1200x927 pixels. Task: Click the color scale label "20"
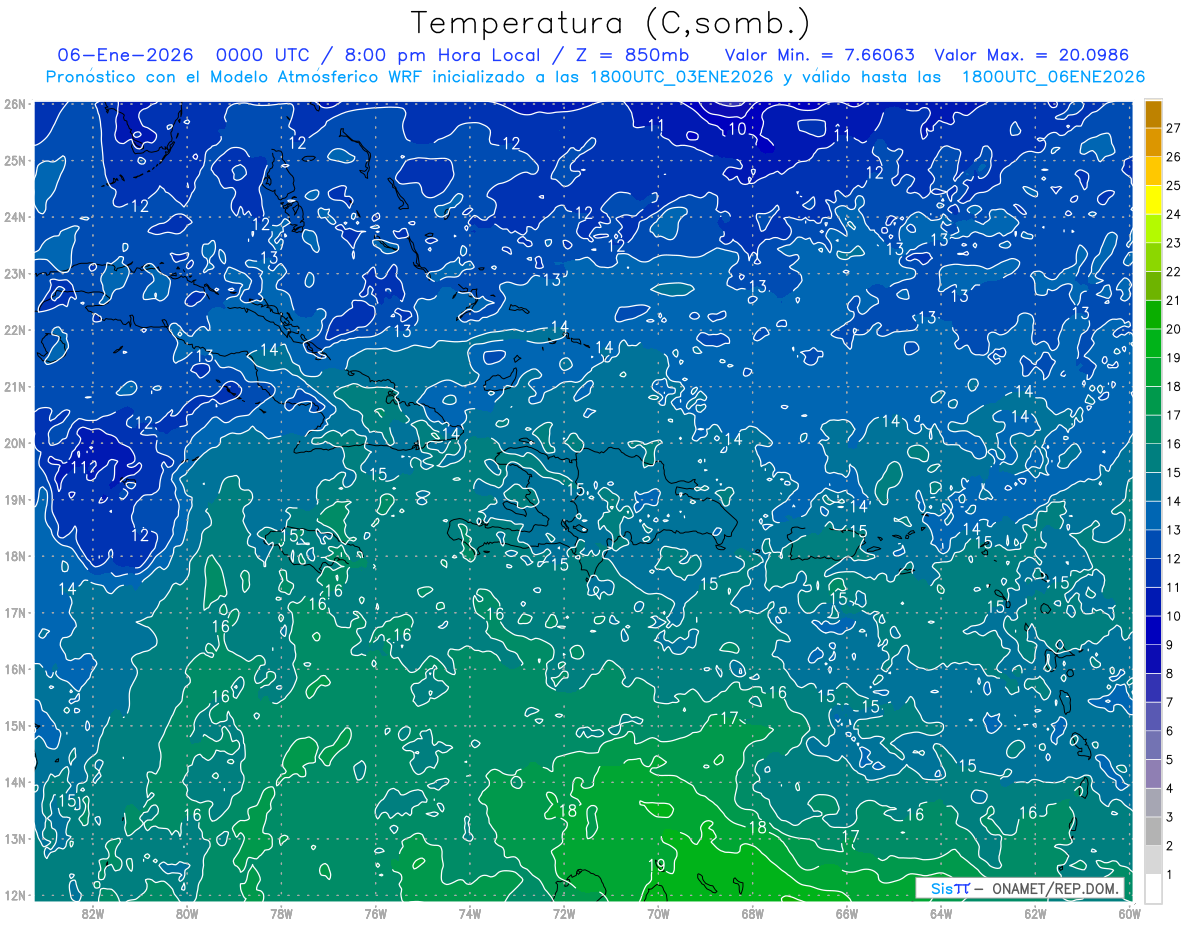coord(1173,330)
